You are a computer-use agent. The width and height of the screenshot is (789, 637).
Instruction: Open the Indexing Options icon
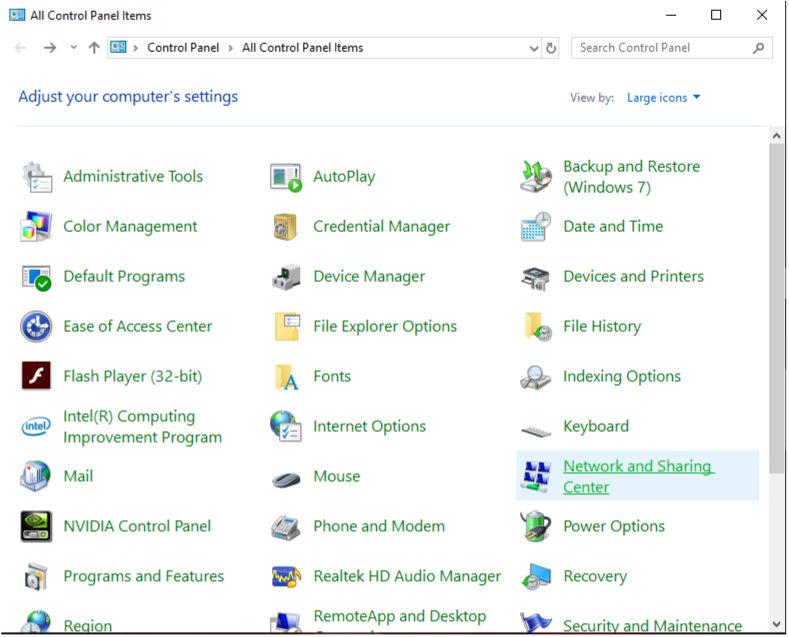click(x=536, y=377)
